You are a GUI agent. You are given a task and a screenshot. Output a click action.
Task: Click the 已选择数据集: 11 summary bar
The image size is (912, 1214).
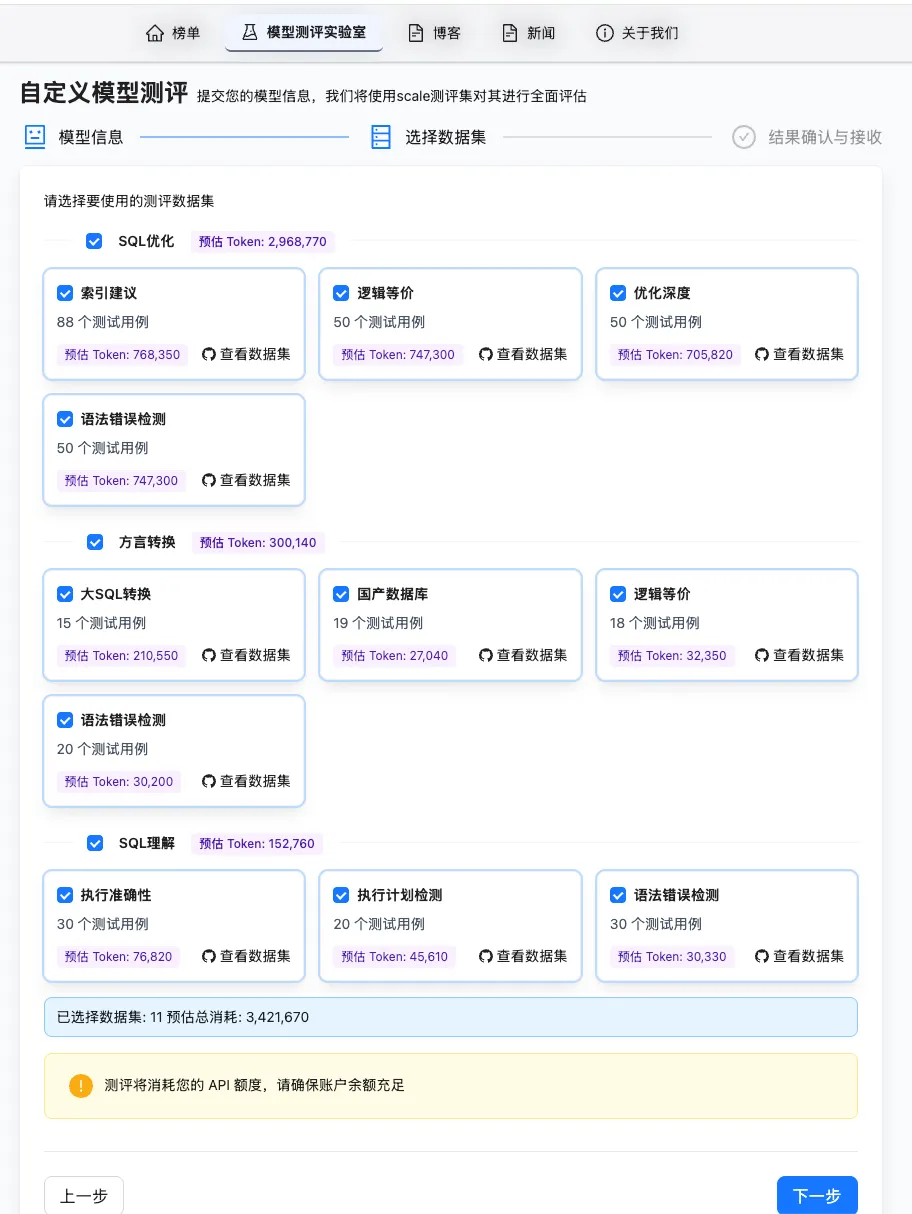click(x=451, y=1017)
